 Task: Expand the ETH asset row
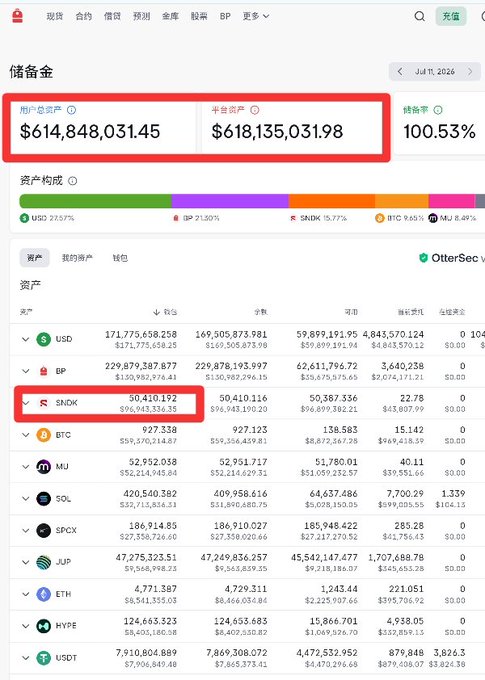(x=26, y=594)
